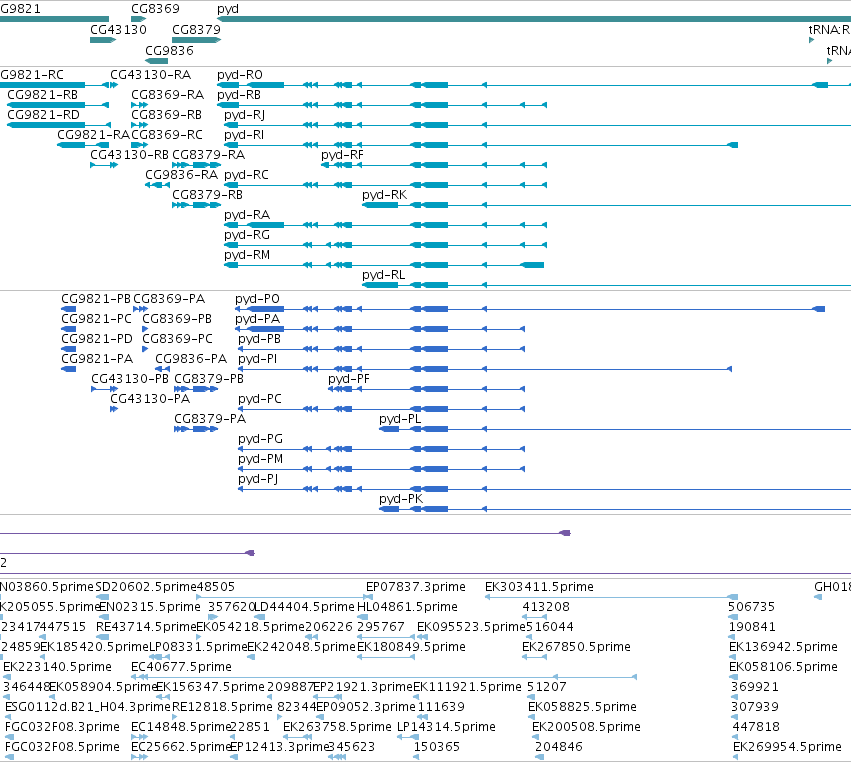Click EST EK200508.5prime label

pyautogui.click(x=586, y=727)
